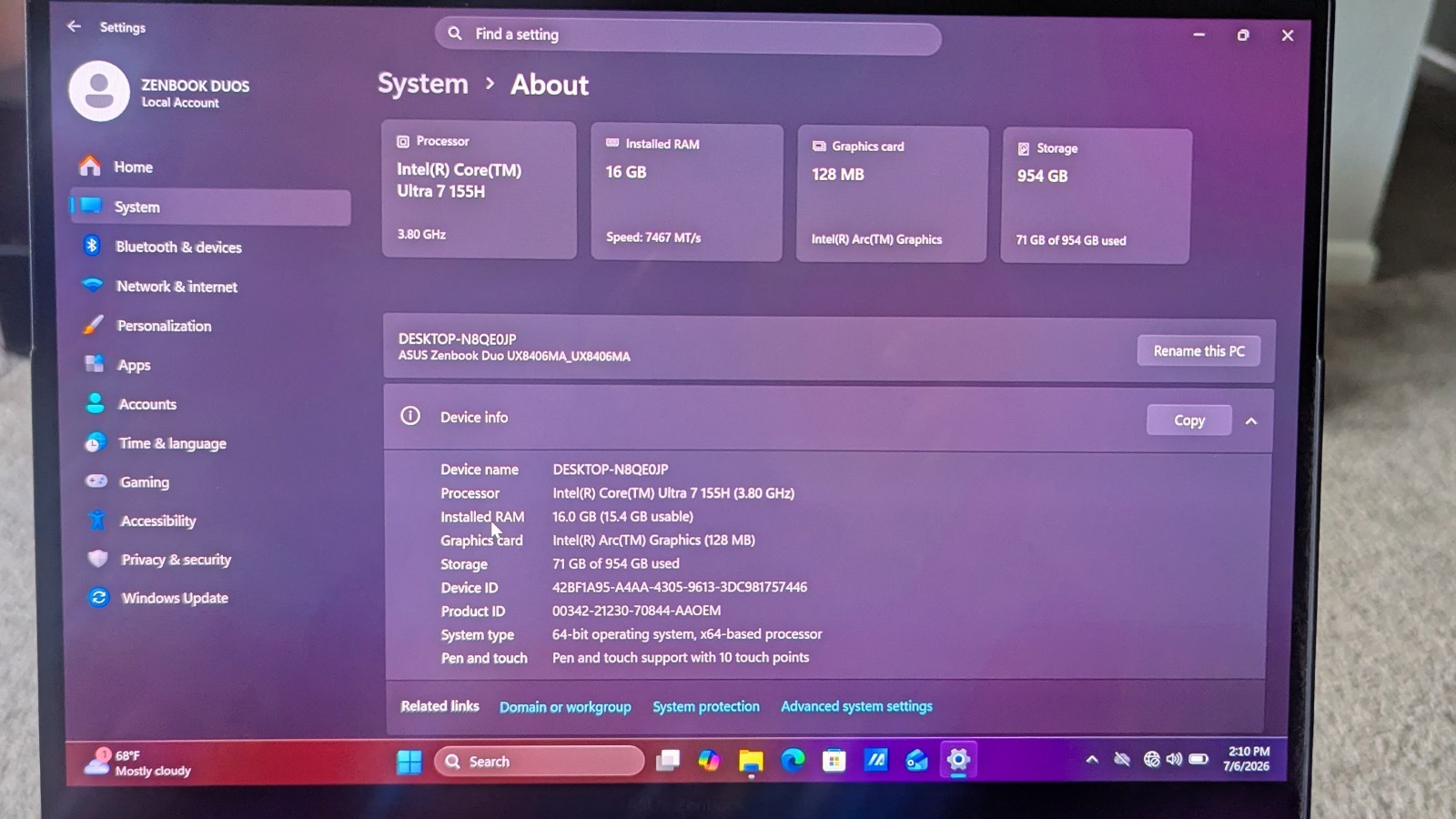Click Rename this PC button
This screenshot has height=819, width=1456.
[x=1198, y=351]
